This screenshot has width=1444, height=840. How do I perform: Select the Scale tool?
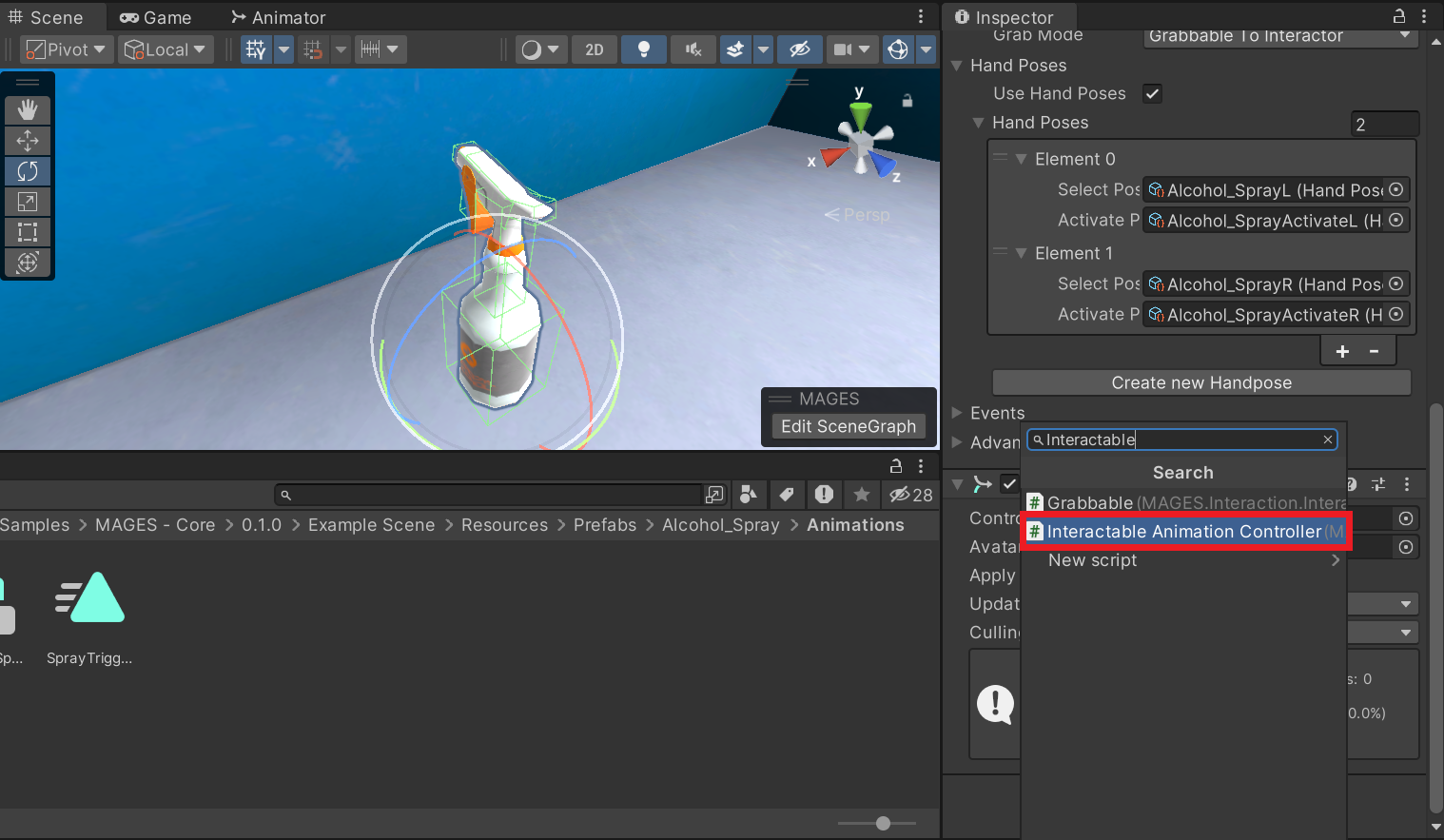pos(28,202)
